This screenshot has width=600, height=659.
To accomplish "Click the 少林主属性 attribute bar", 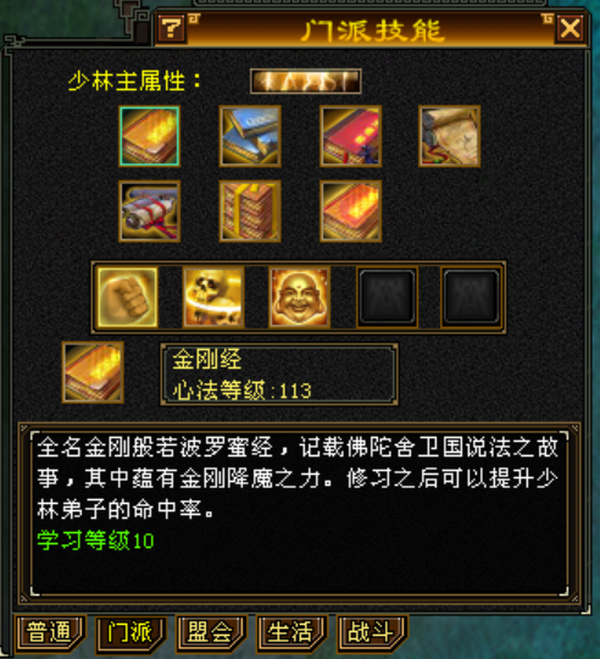I will point(305,81).
